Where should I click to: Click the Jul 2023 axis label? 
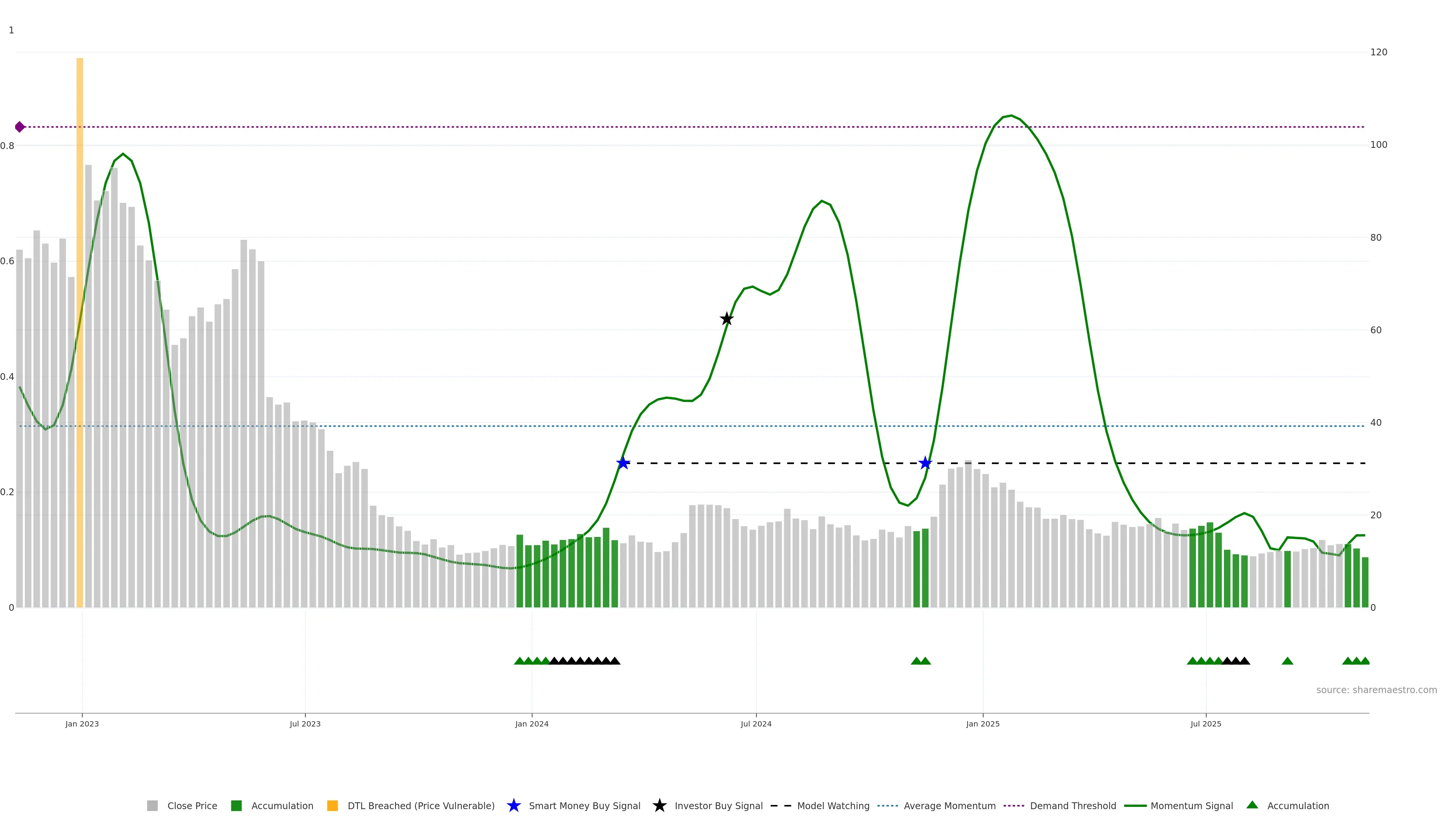[x=304, y=723]
